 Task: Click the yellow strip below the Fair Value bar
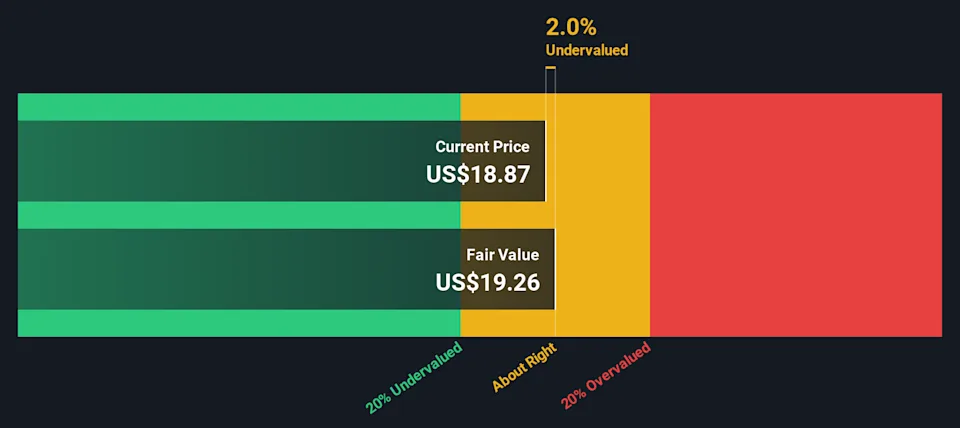[x=505, y=323]
